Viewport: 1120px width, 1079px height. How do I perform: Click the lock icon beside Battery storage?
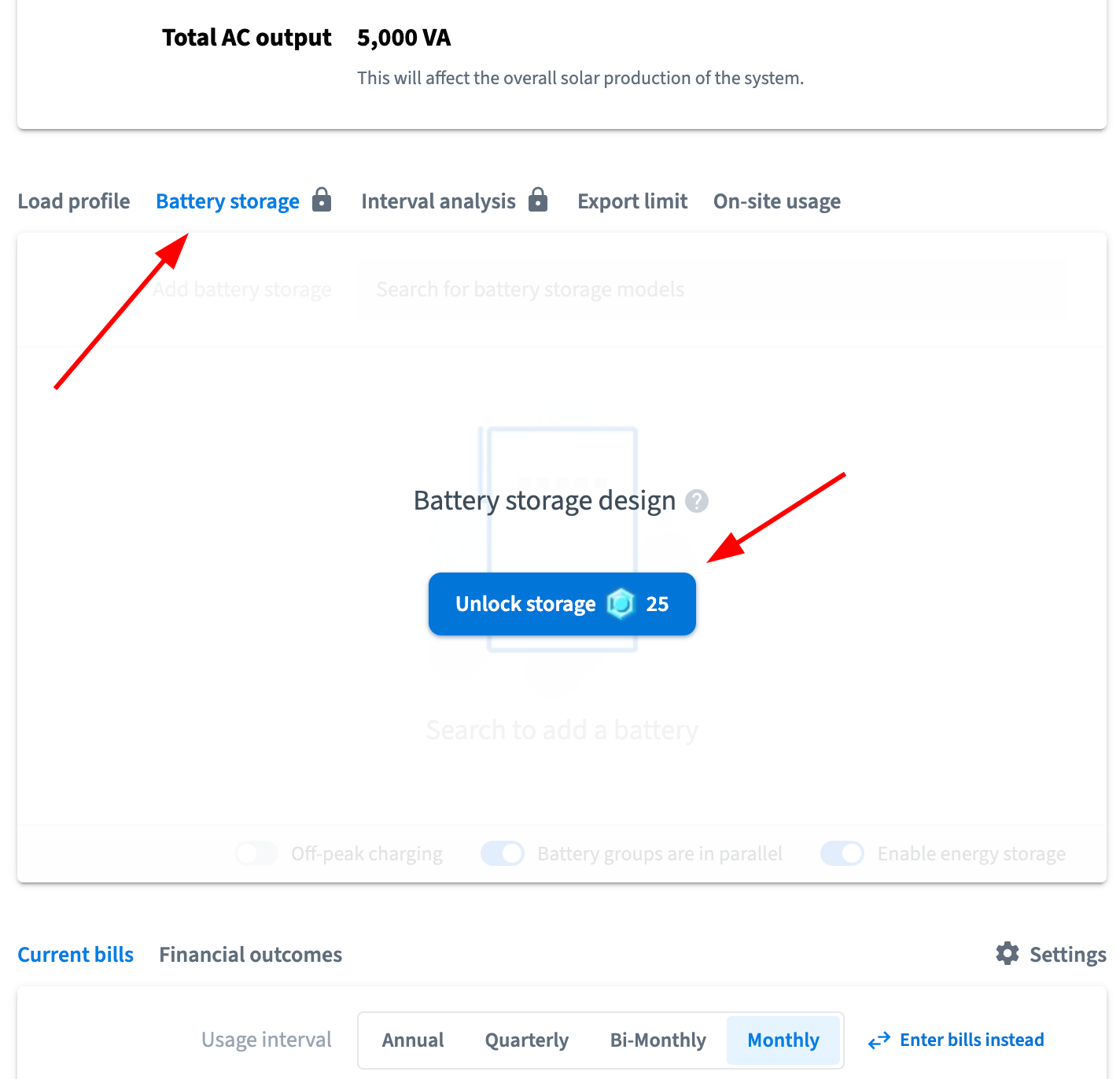tap(322, 200)
